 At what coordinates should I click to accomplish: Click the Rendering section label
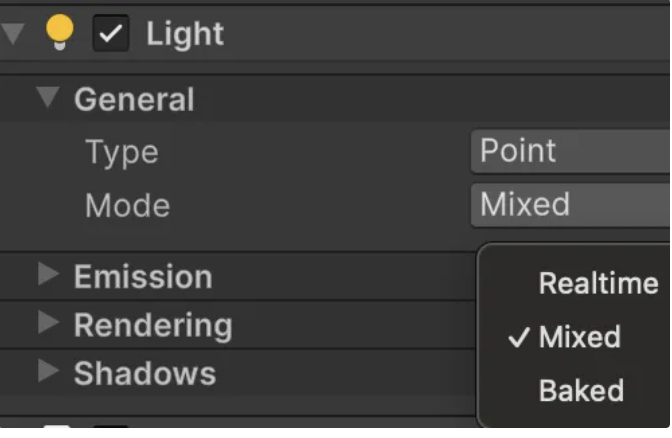tap(153, 325)
